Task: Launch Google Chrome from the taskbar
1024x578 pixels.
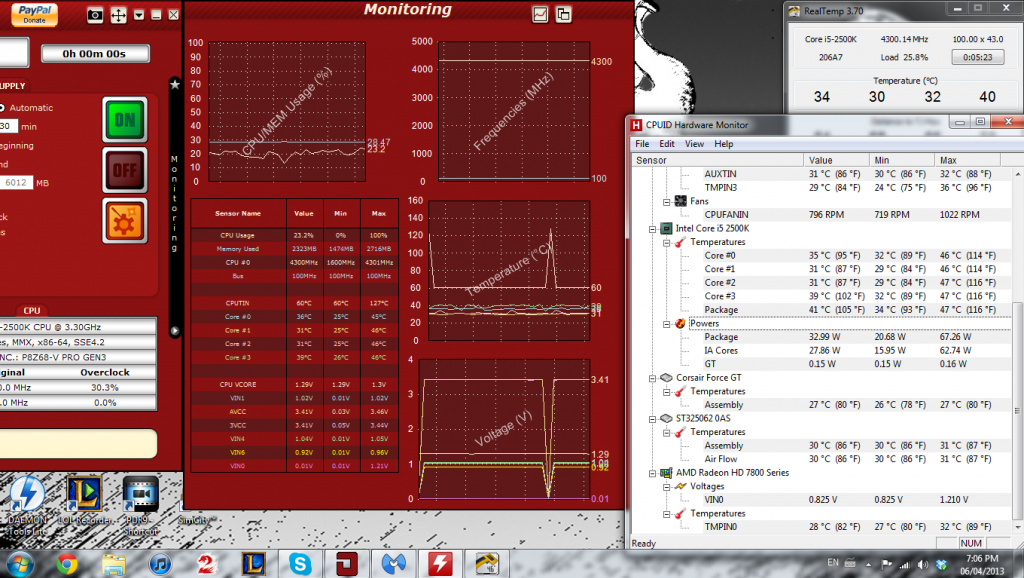Action: [67, 564]
